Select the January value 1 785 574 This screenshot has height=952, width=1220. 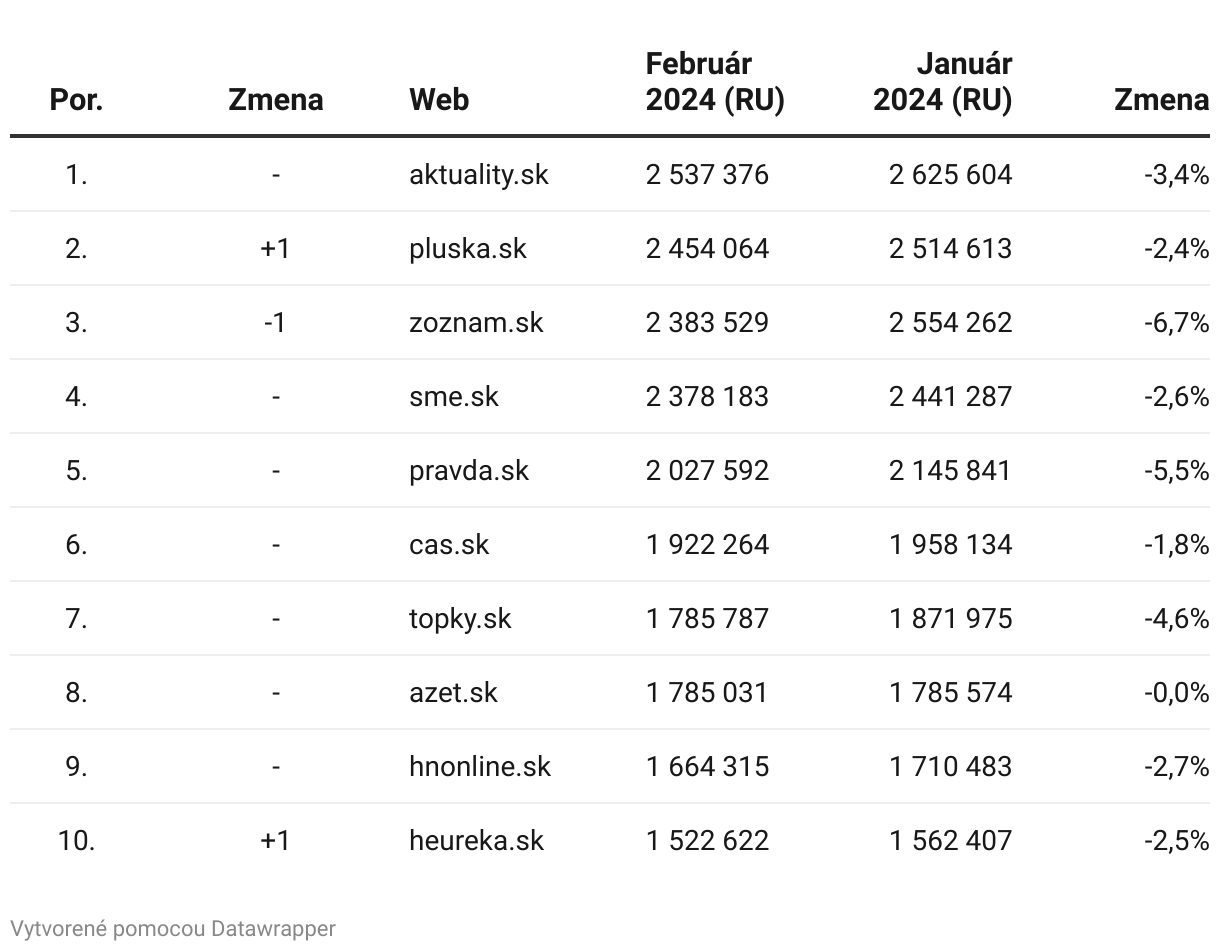951,692
